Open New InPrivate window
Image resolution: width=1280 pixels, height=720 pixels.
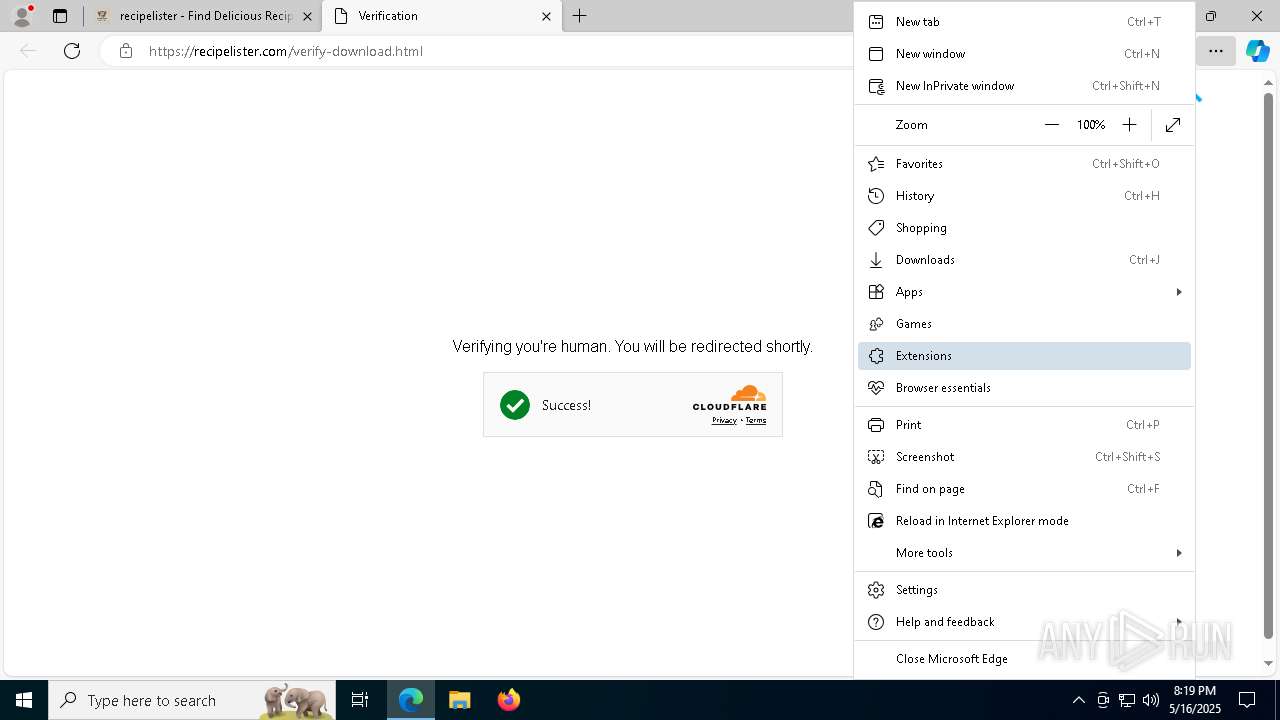click(1024, 86)
